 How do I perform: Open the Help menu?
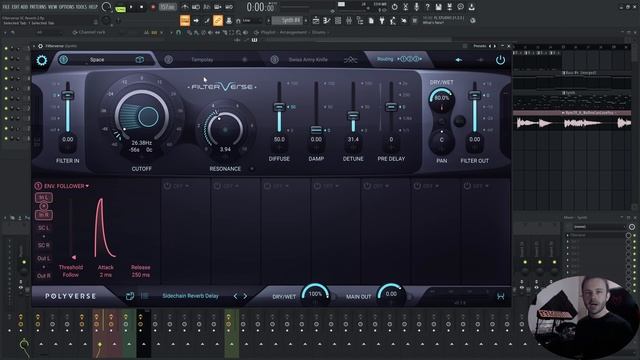93,7
